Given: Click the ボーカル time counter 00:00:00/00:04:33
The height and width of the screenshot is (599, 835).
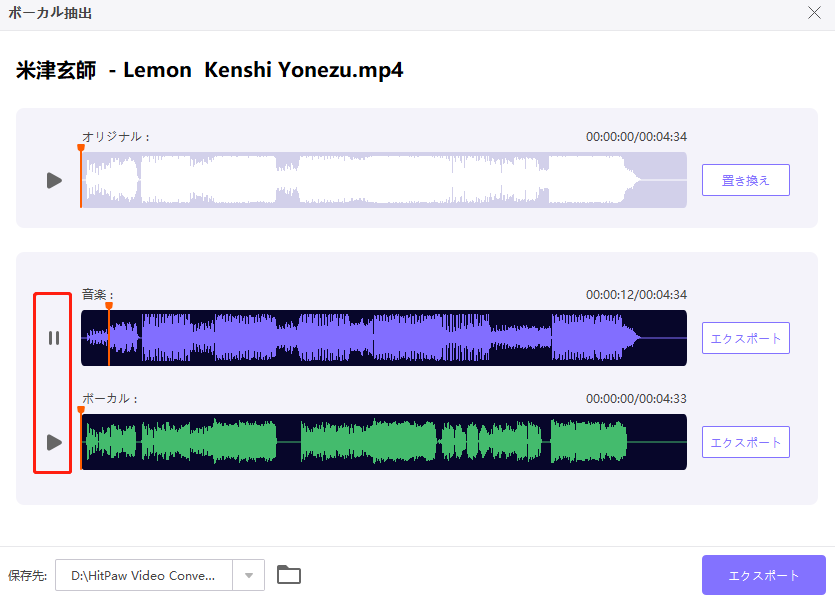Looking at the screenshot, I should tap(636, 399).
